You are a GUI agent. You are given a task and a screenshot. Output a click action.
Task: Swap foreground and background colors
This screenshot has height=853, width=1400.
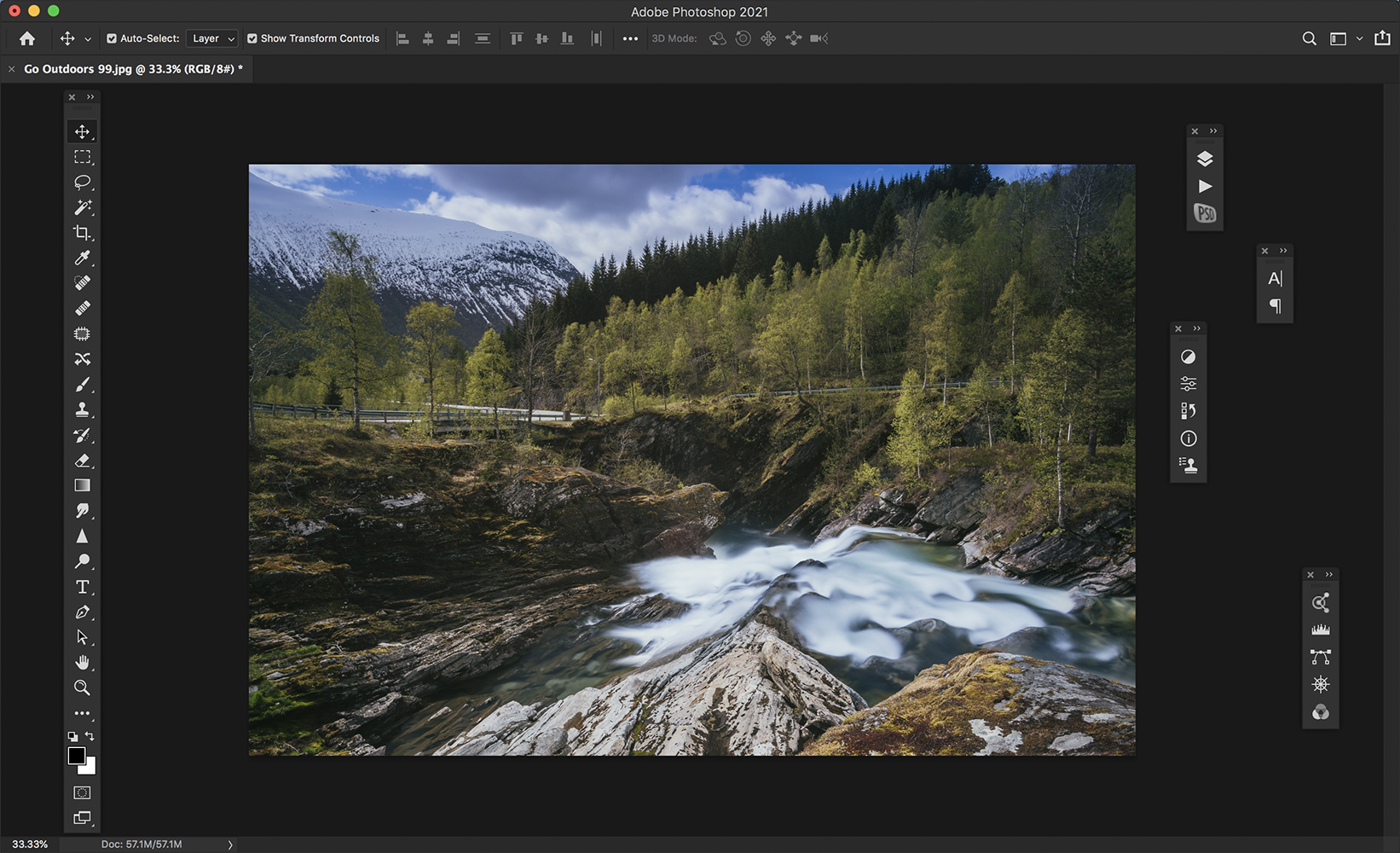pos(90,736)
